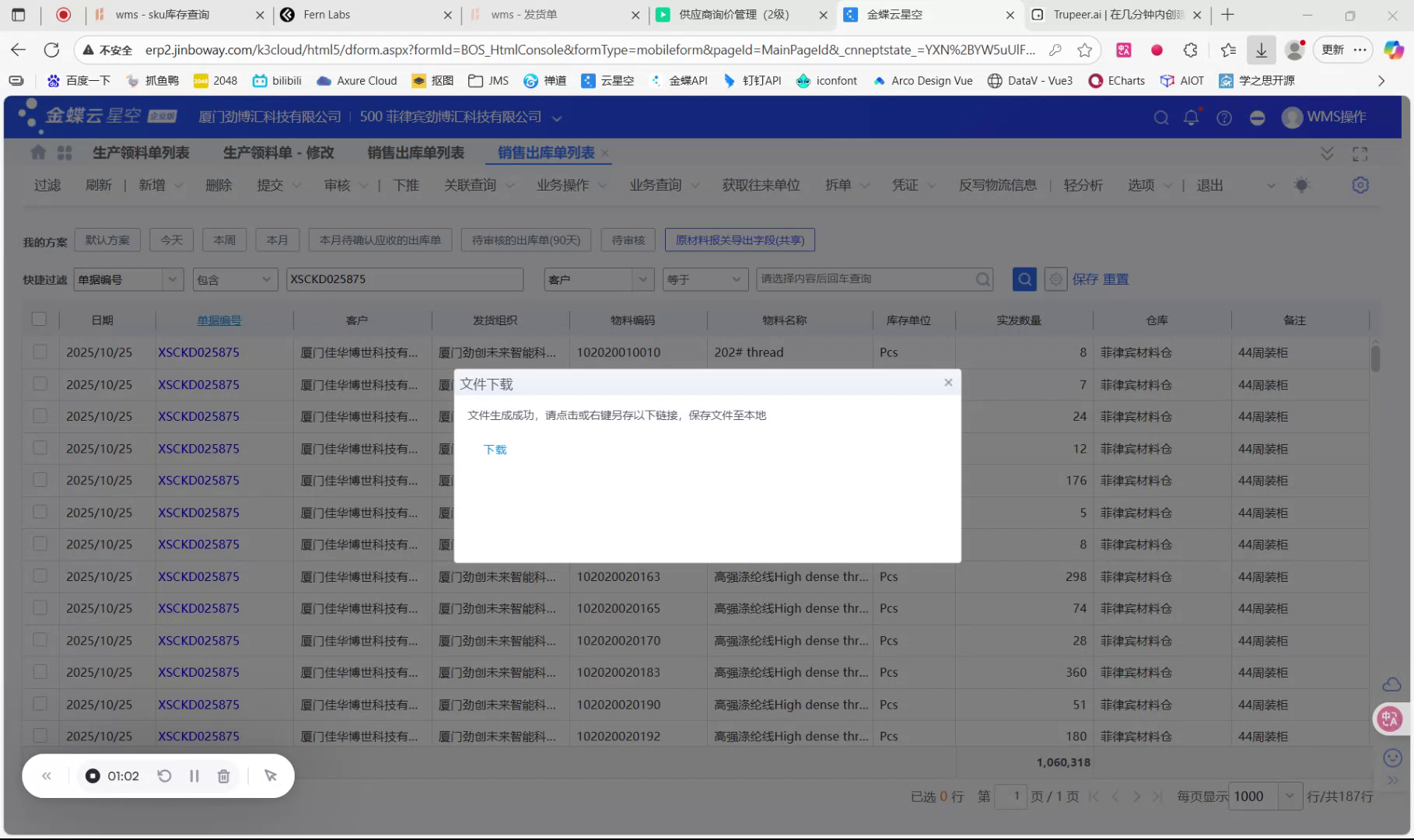Image resolution: width=1414 pixels, height=840 pixels.
Task: Open the 关联查询 dropdown arrow
Action: pos(509,185)
